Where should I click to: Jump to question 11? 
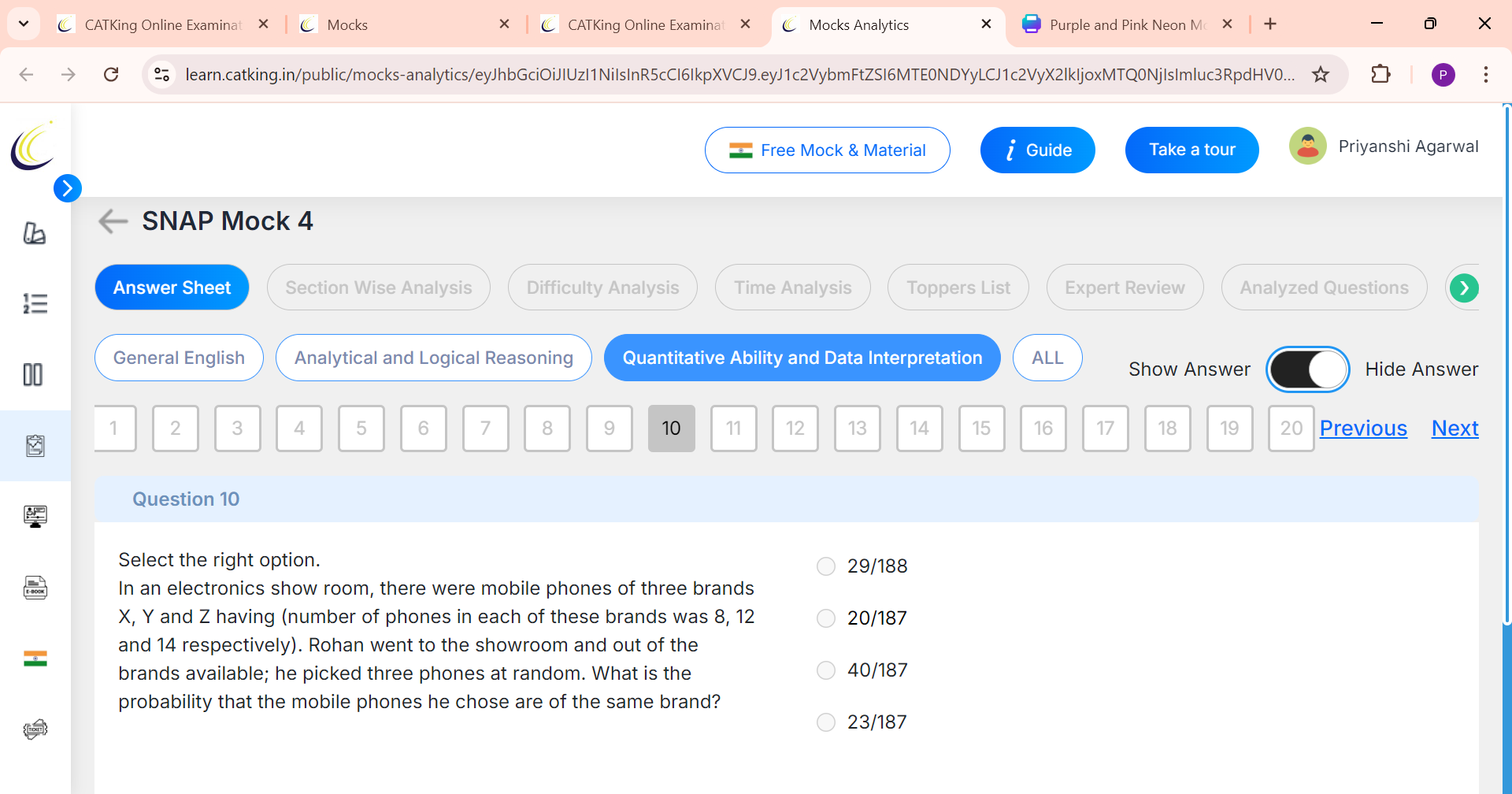tap(734, 429)
